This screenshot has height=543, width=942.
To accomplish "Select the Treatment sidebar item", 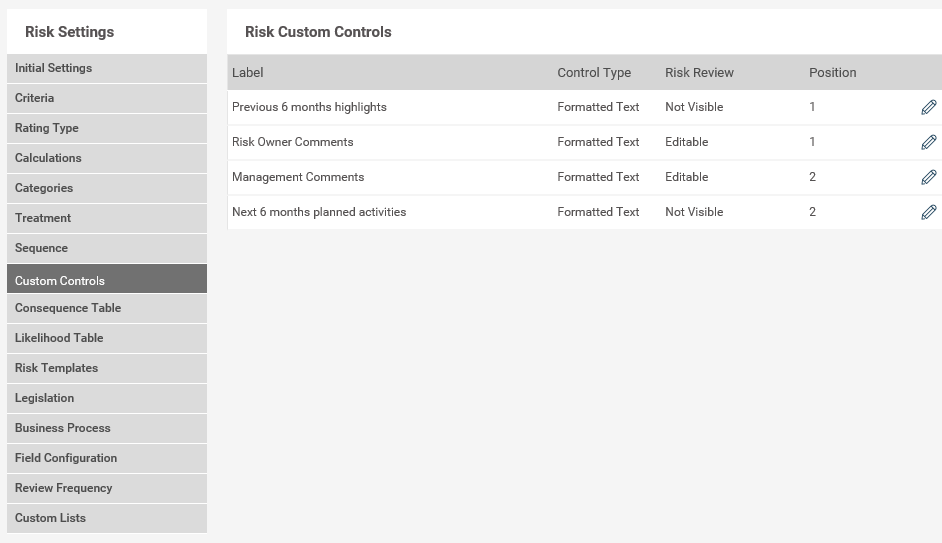I will (107, 219).
